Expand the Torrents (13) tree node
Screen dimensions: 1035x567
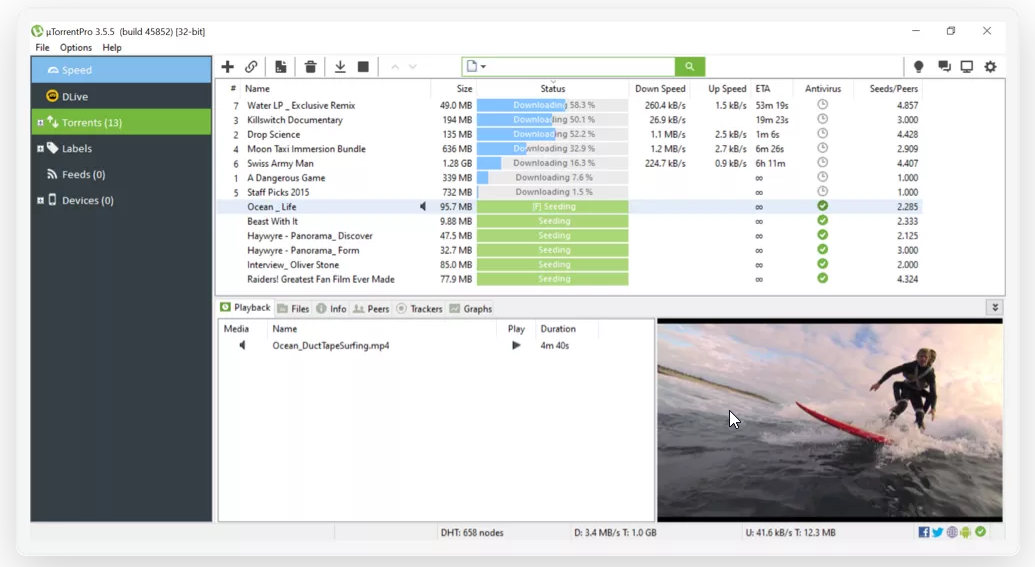[x=40, y=123]
